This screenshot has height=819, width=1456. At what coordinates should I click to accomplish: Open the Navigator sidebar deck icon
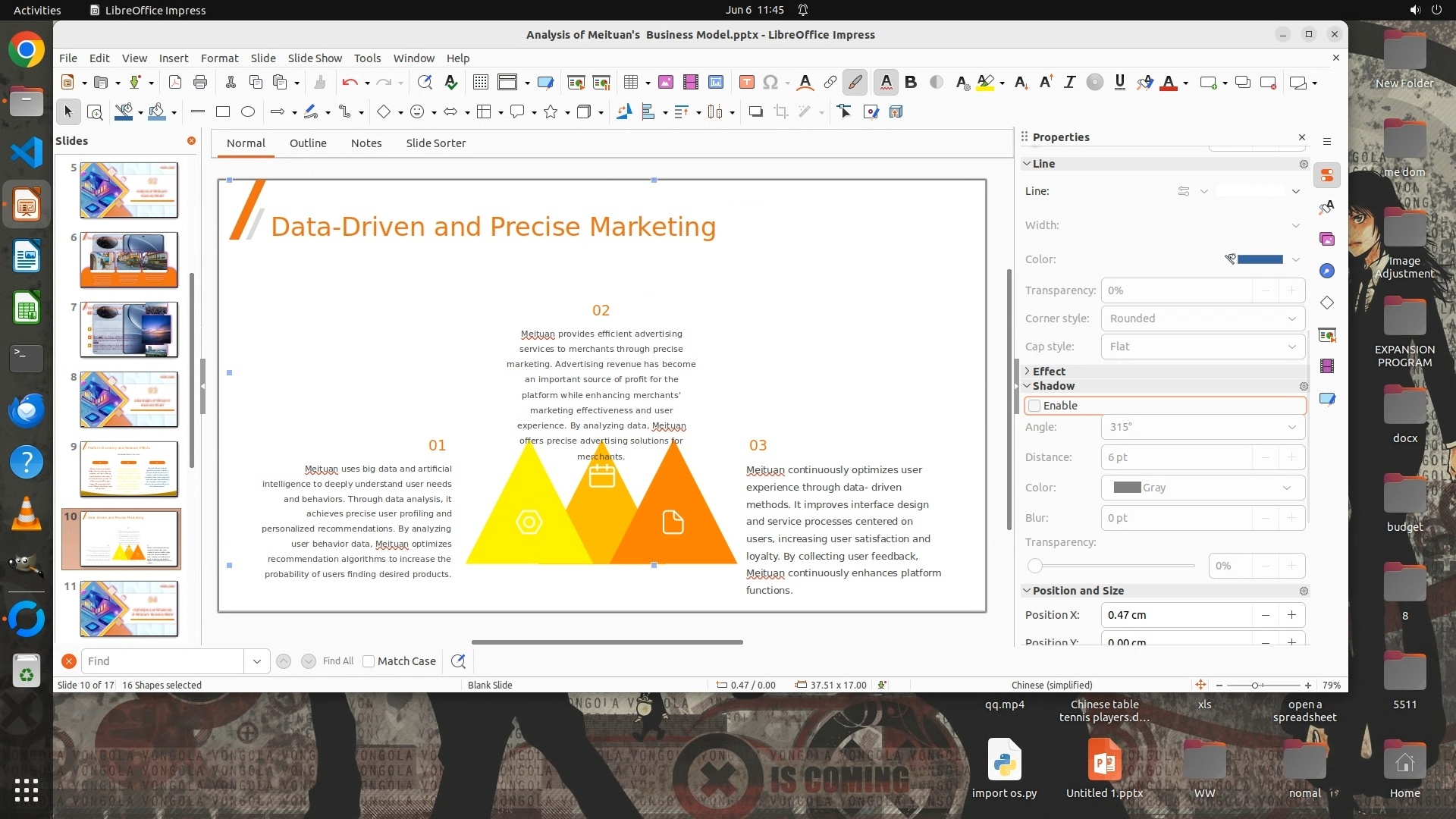click(x=1327, y=271)
